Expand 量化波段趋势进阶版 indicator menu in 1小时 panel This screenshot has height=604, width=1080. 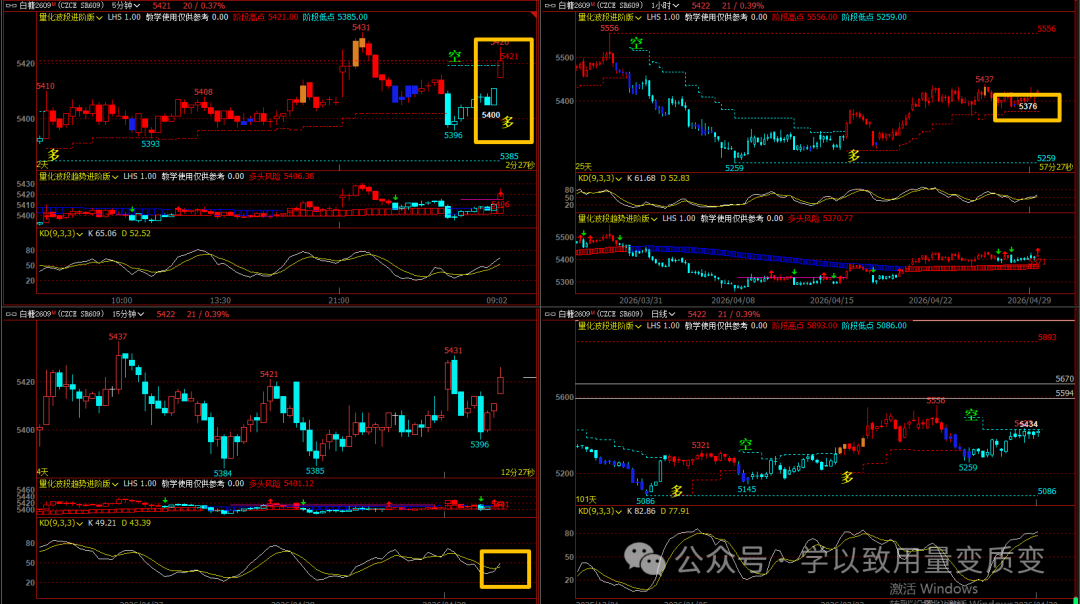618,218
